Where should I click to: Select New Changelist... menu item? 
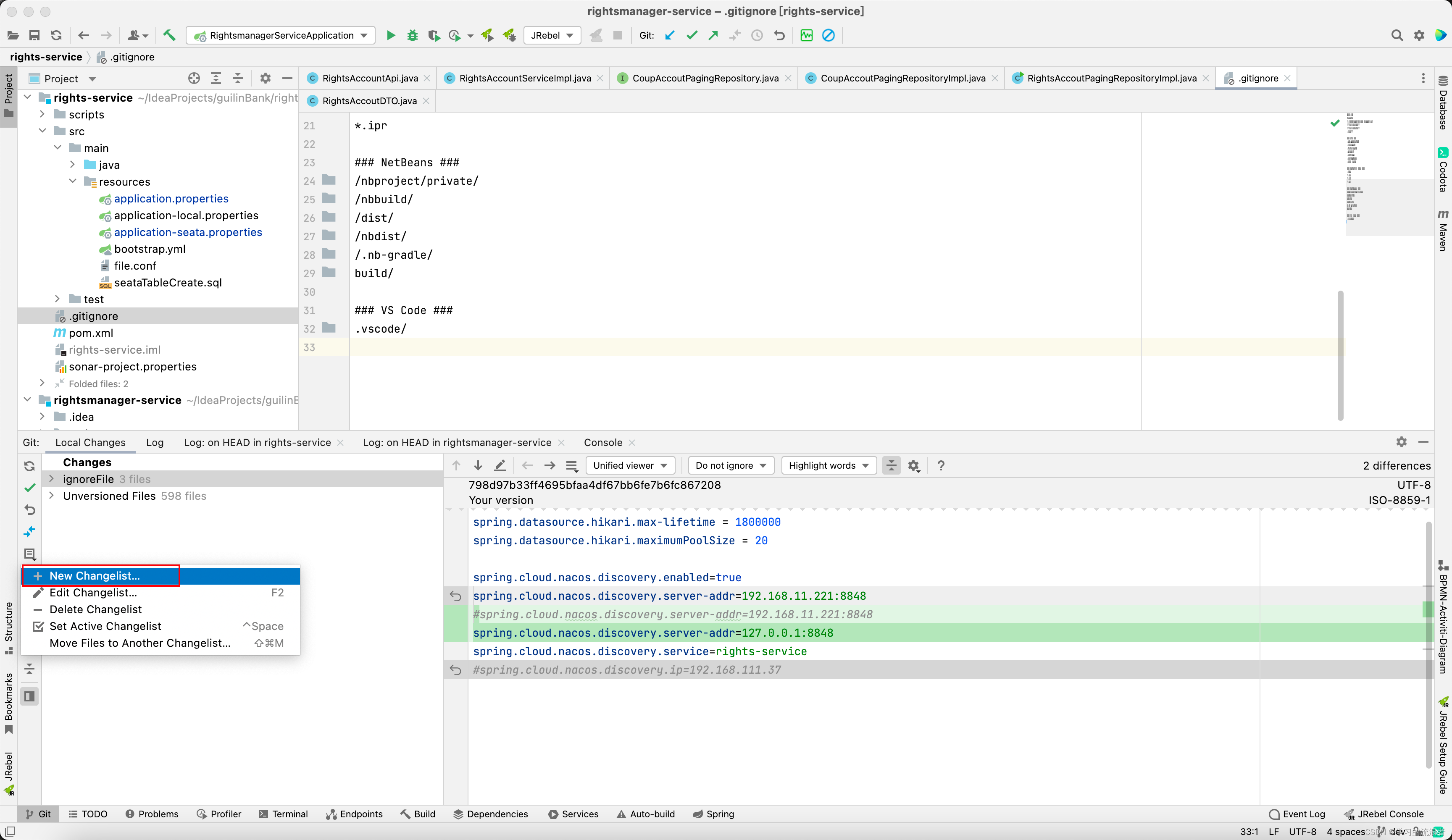(x=95, y=575)
